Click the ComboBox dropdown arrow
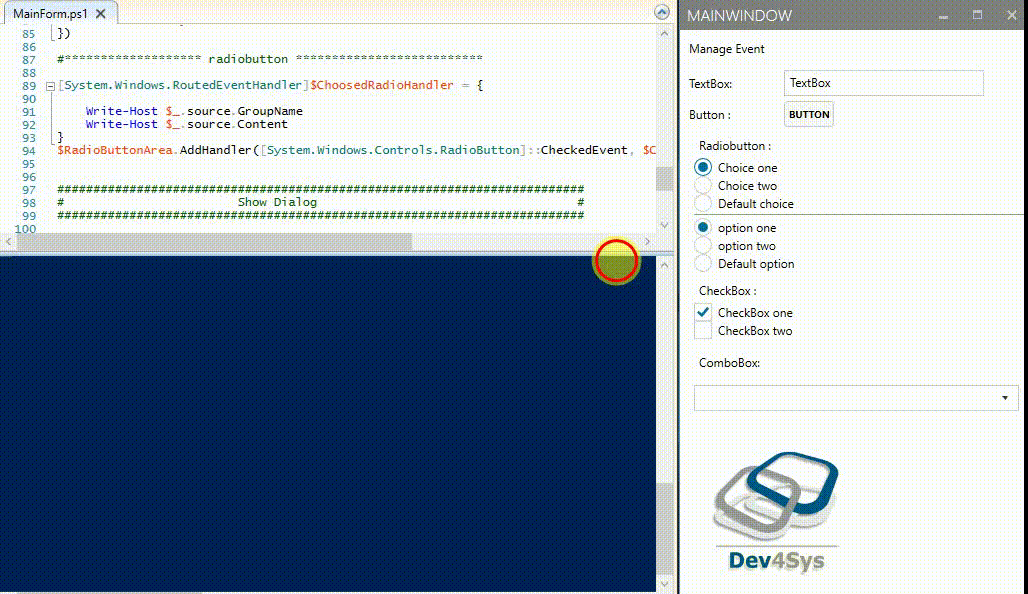The height and width of the screenshot is (594, 1028). [x=1007, y=397]
